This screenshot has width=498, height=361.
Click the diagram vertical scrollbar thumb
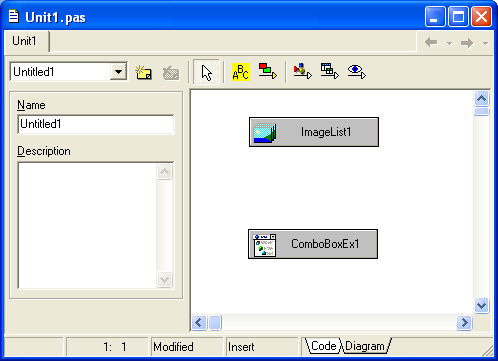(482, 111)
